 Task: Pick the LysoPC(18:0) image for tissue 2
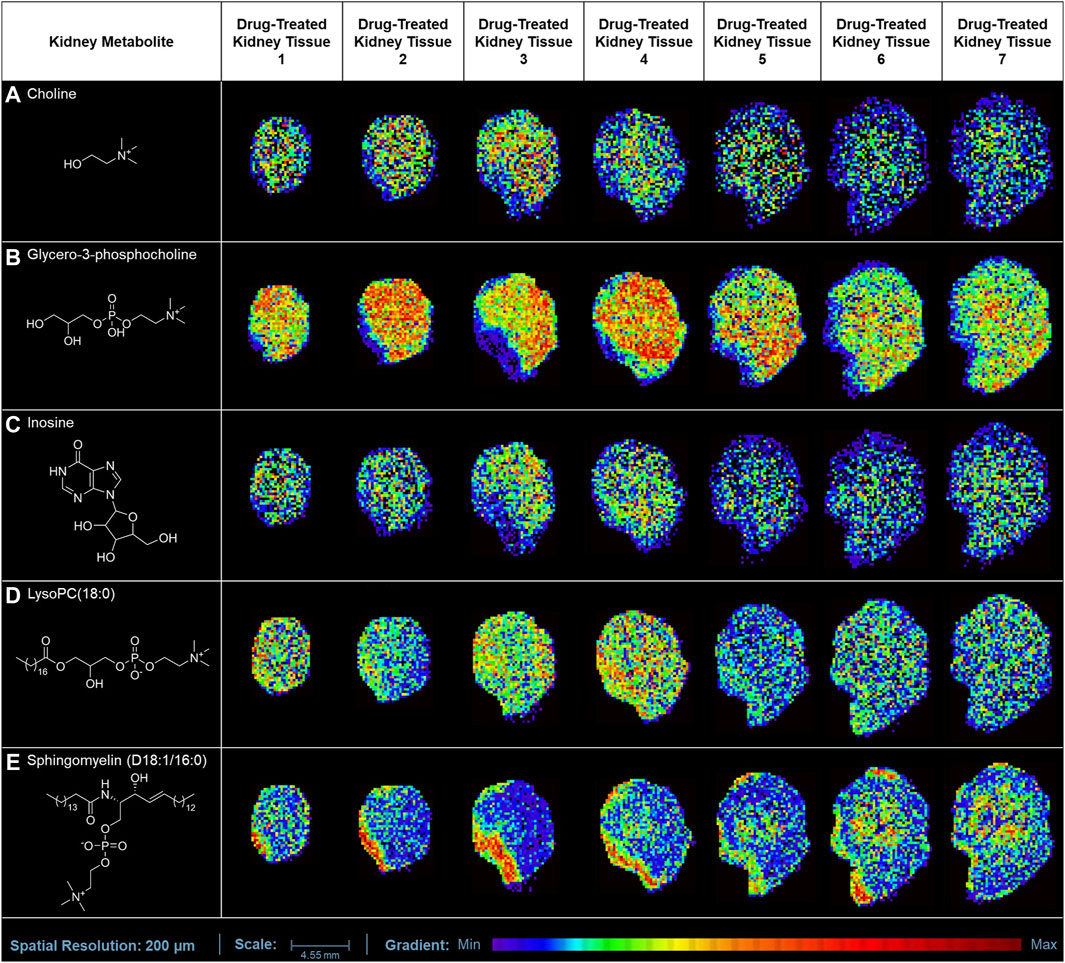point(395,659)
